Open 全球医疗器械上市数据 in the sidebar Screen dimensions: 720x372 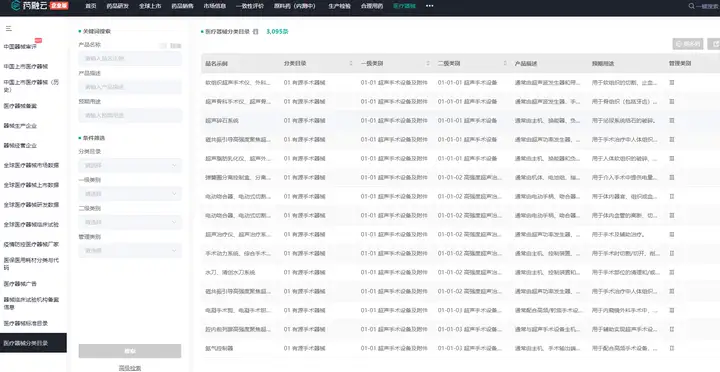click(31, 185)
